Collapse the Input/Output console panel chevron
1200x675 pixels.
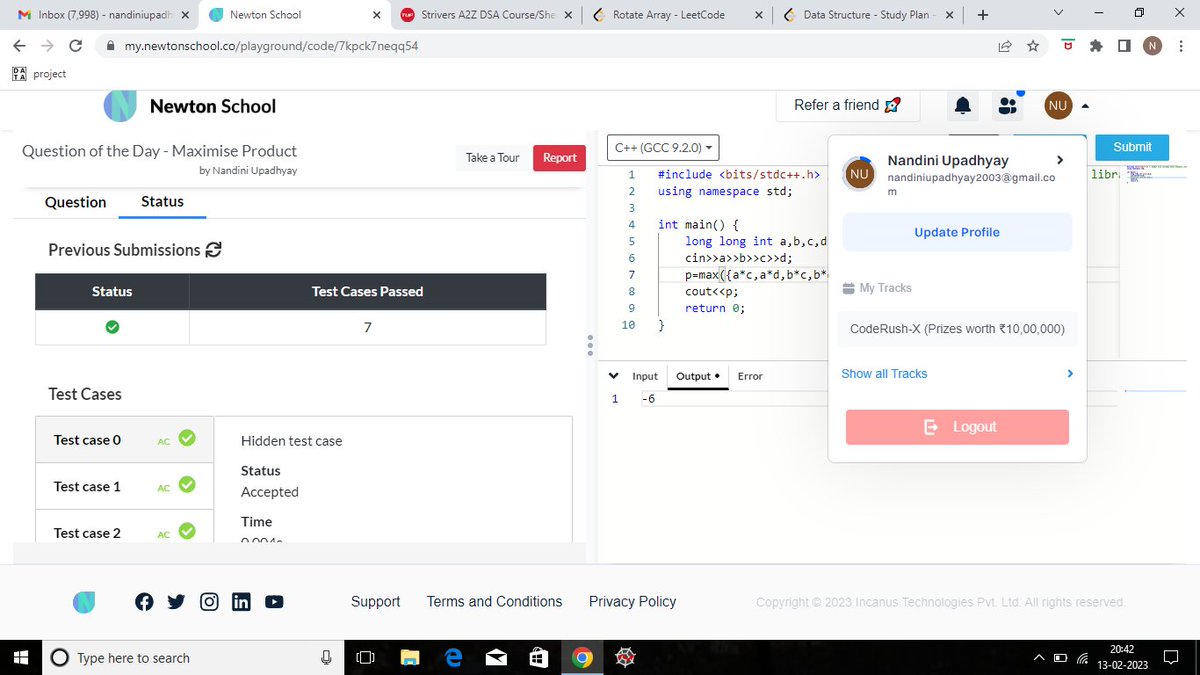tap(613, 375)
